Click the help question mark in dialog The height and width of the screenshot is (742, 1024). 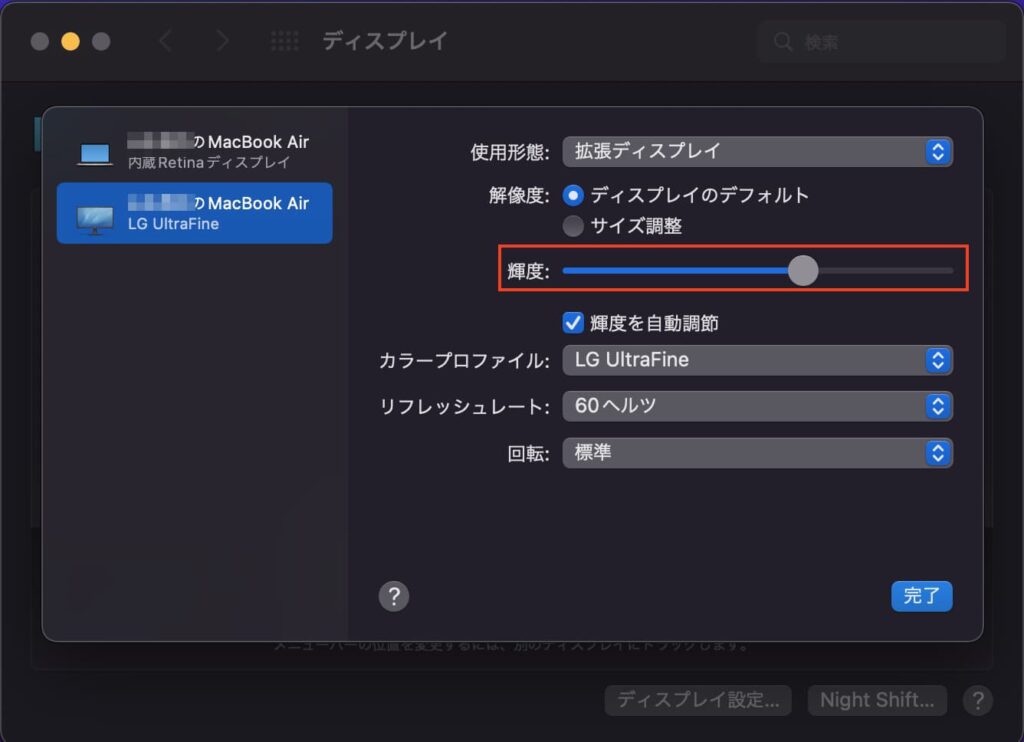pyautogui.click(x=394, y=597)
